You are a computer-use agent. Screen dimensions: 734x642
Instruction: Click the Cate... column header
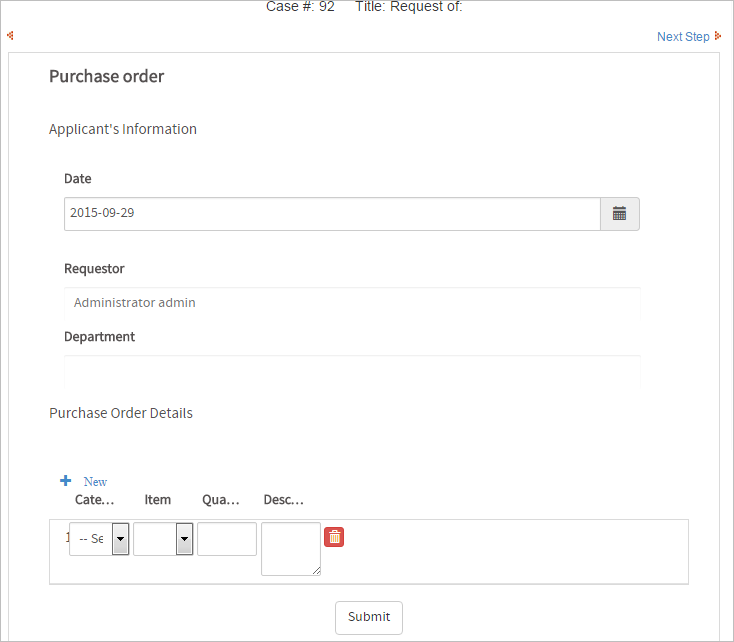point(94,500)
